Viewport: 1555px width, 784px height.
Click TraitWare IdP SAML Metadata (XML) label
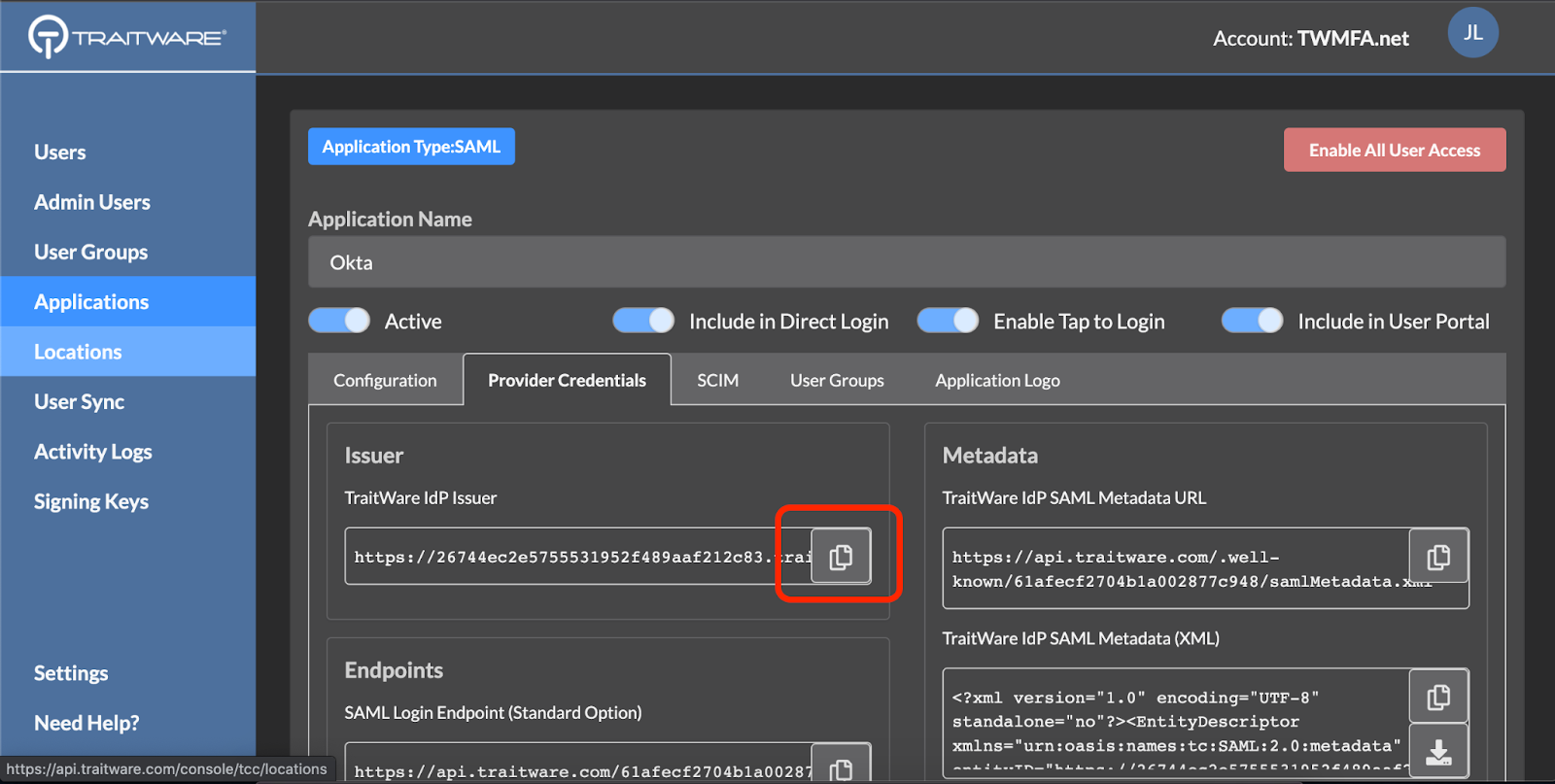click(x=1081, y=638)
